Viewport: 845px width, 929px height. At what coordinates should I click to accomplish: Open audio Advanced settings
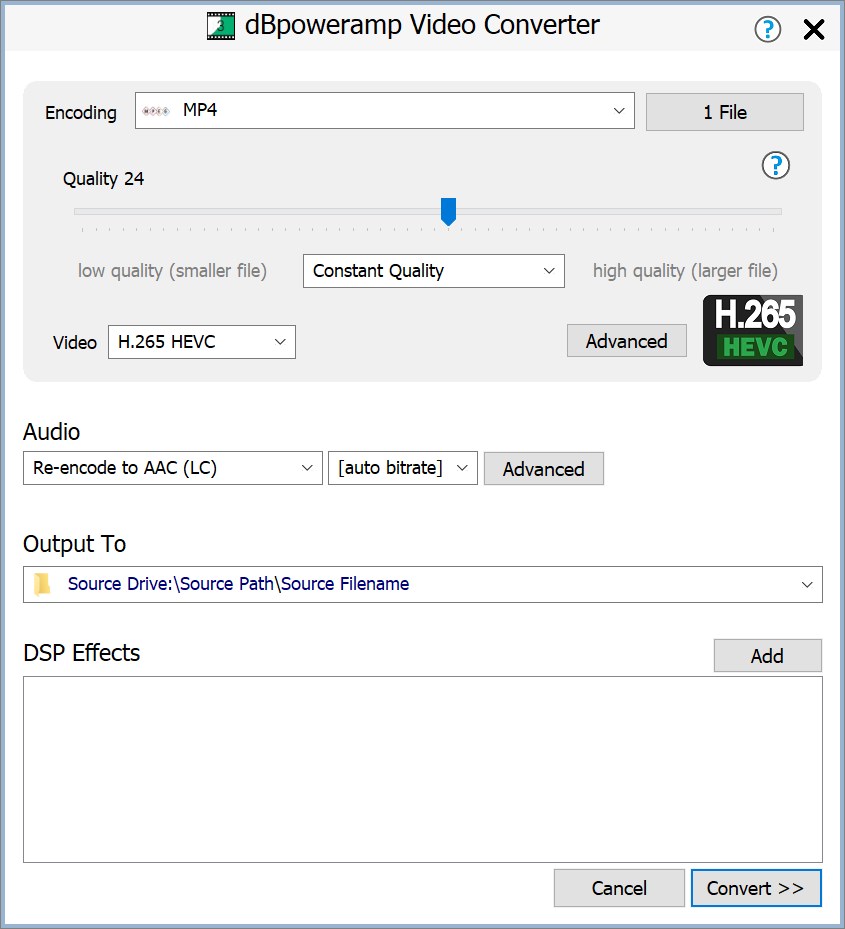coord(543,469)
